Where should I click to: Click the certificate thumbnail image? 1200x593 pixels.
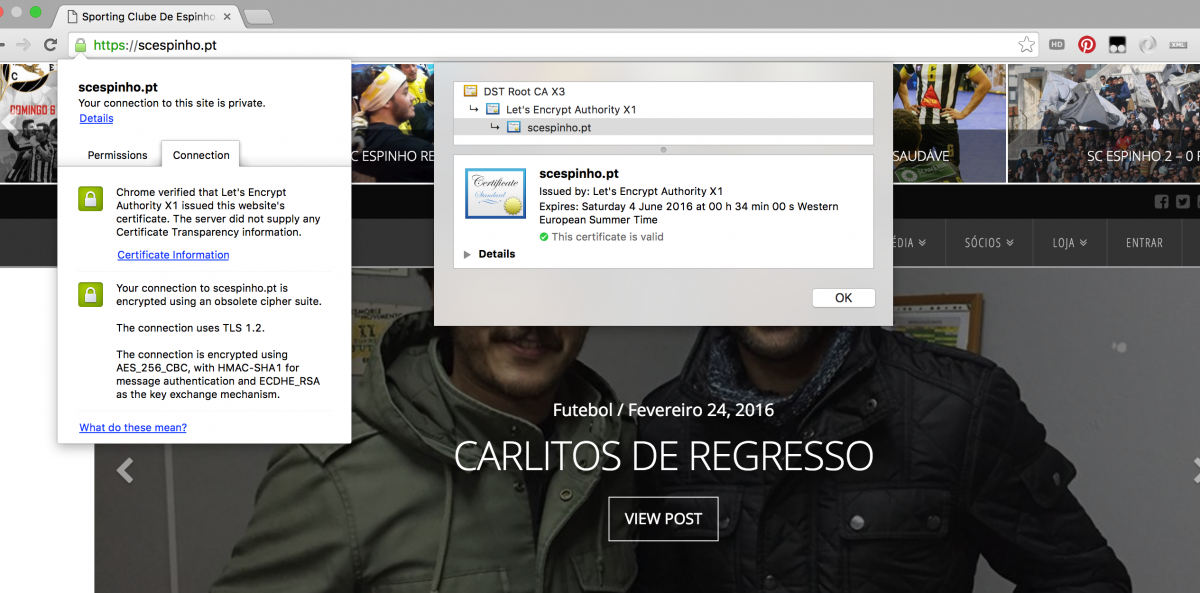click(495, 194)
